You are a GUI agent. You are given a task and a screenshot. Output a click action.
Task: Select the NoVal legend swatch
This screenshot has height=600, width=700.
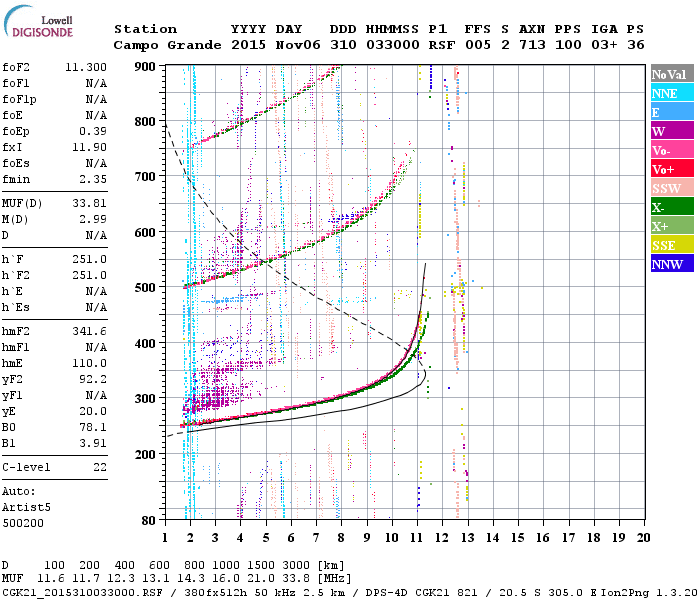point(672,74)
